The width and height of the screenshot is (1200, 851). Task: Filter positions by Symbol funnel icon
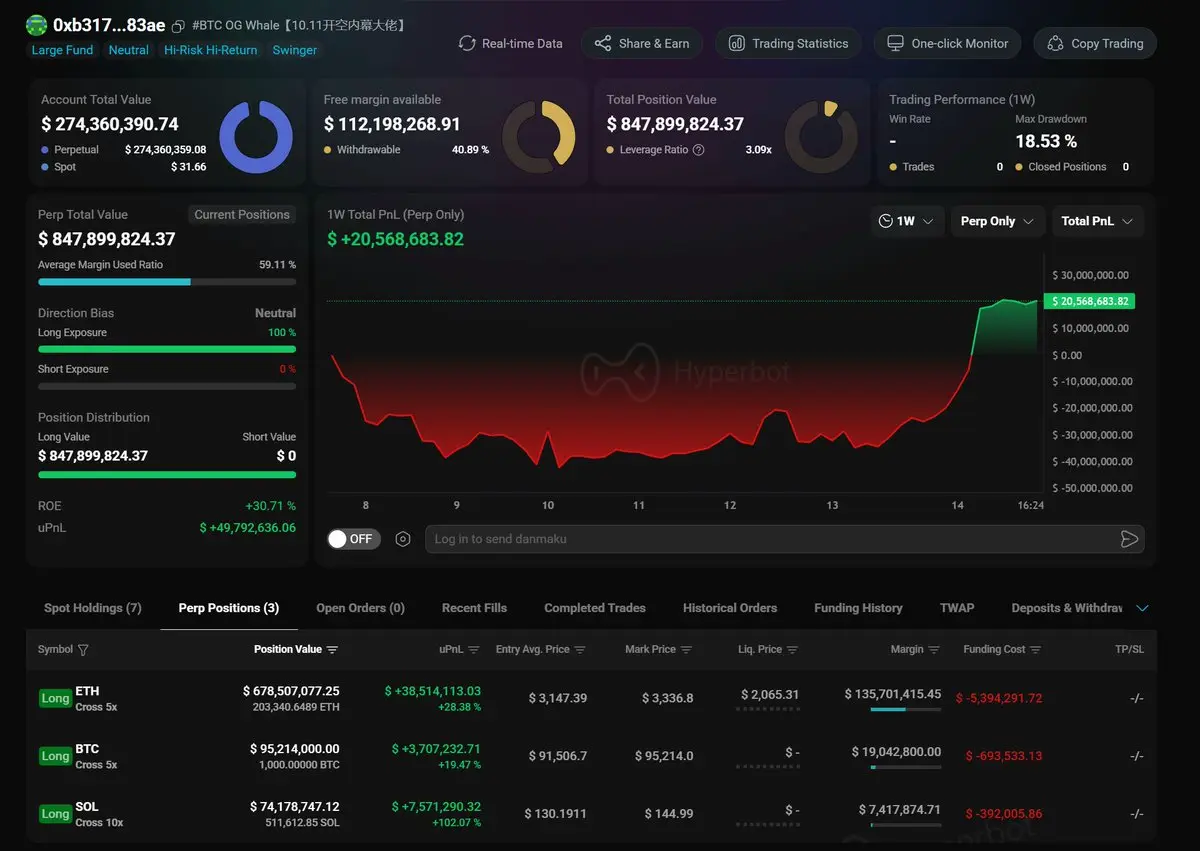[83, 650]
